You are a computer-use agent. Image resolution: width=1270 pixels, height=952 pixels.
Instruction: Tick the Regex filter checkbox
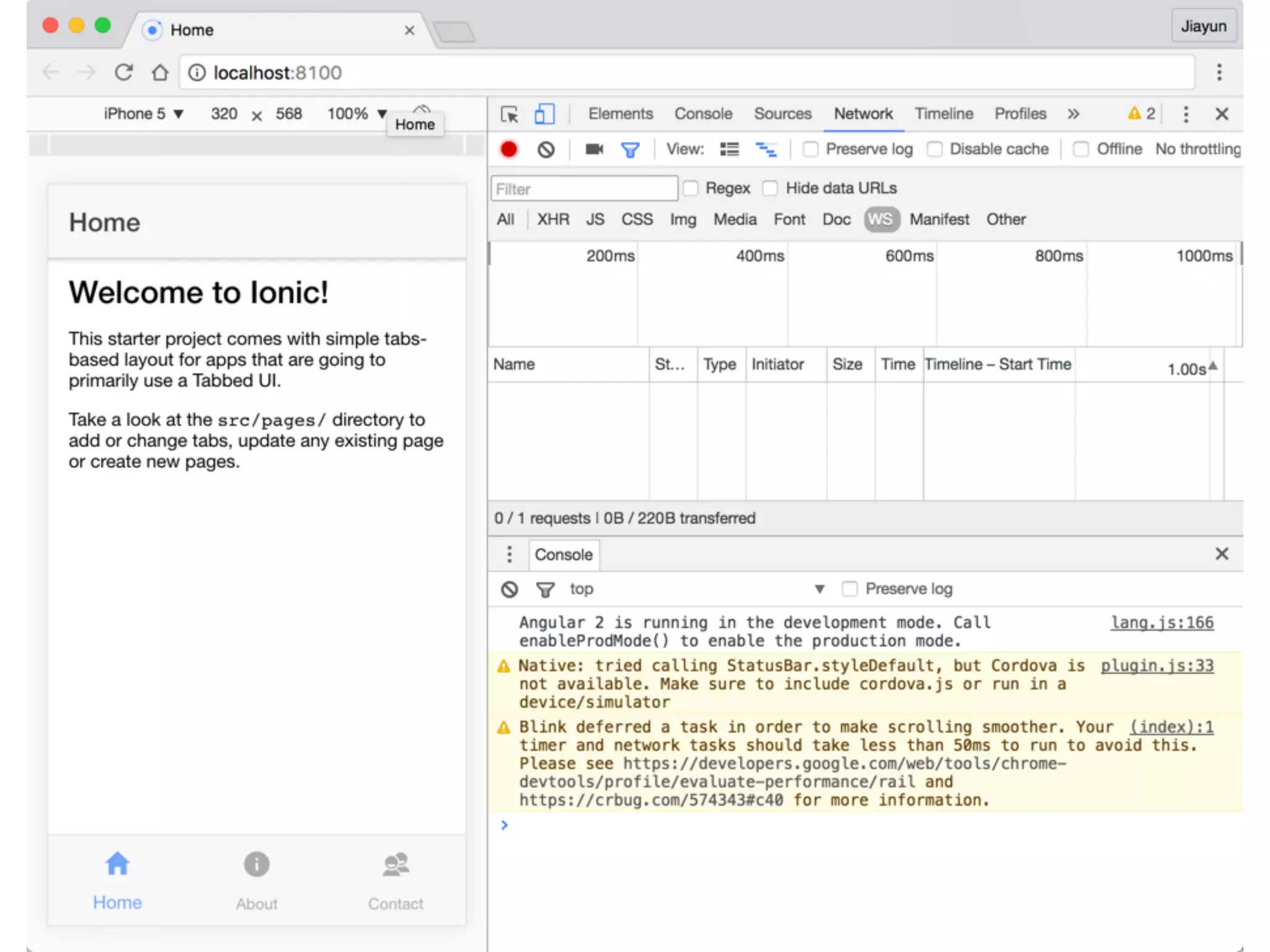691,188
